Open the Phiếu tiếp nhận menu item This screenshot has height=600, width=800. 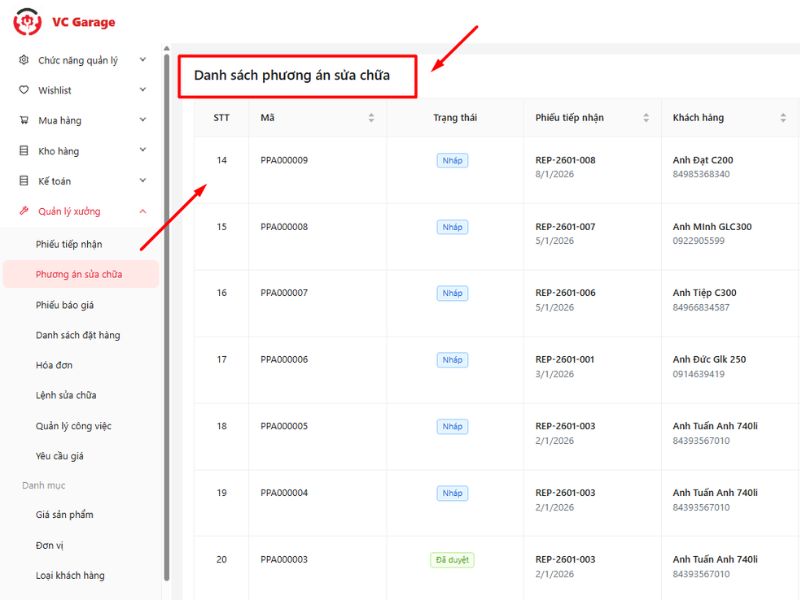pos(69,244)
